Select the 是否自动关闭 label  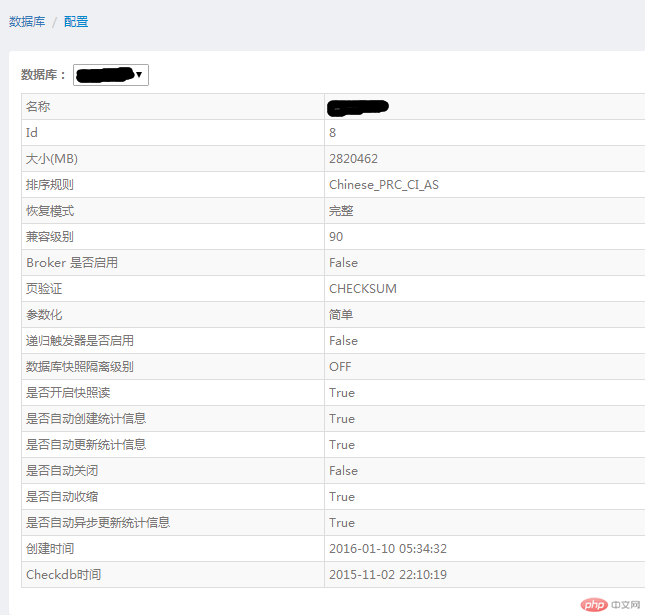(x=62, y=471)
